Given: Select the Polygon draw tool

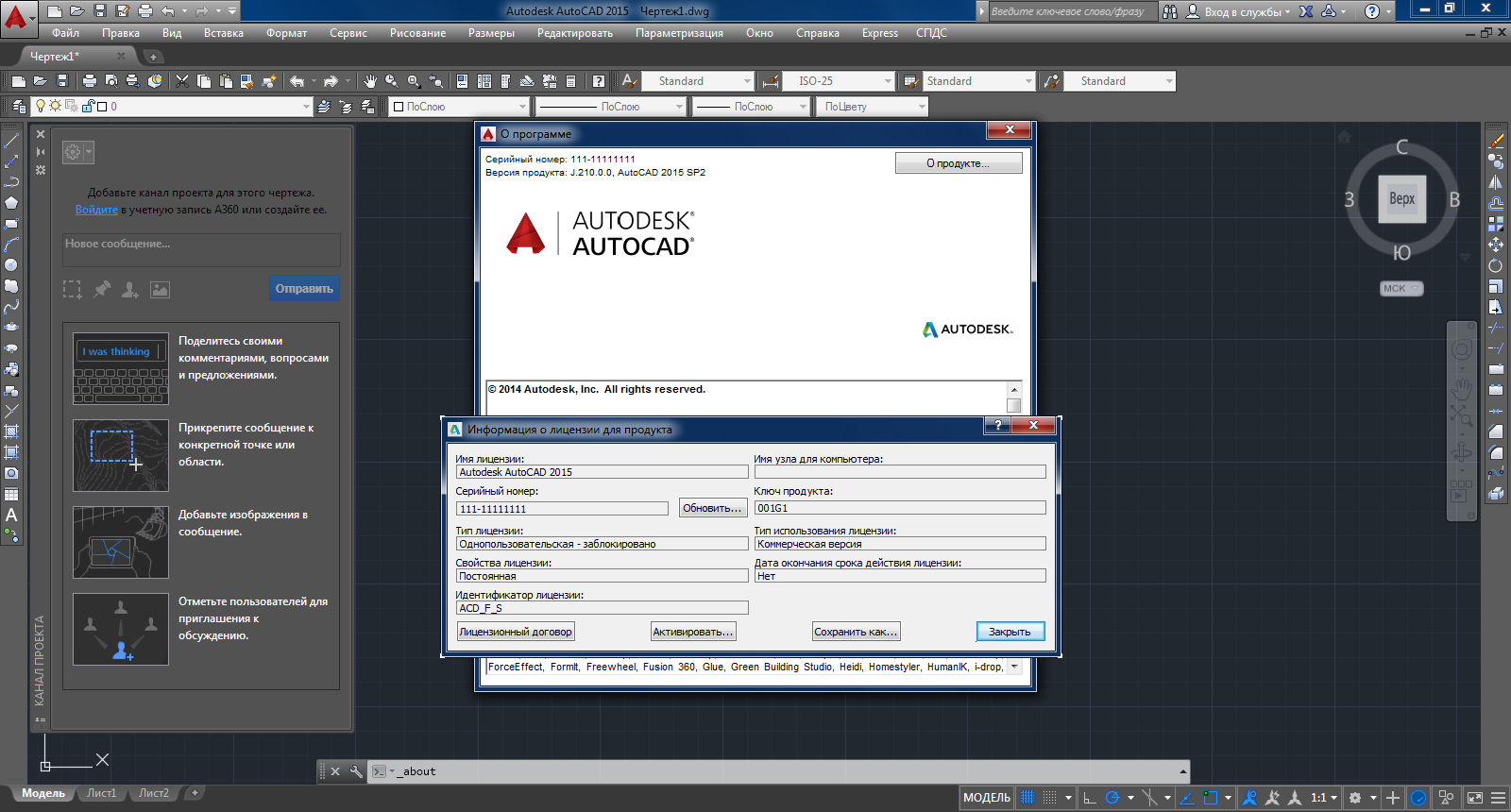Looking at the screenshot, I should (x=11, y=203).
